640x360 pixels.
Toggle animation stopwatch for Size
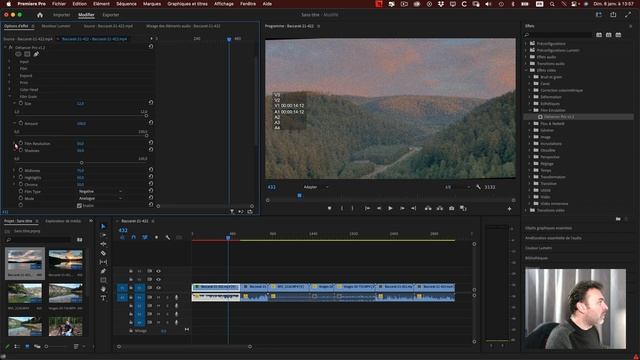21,103
